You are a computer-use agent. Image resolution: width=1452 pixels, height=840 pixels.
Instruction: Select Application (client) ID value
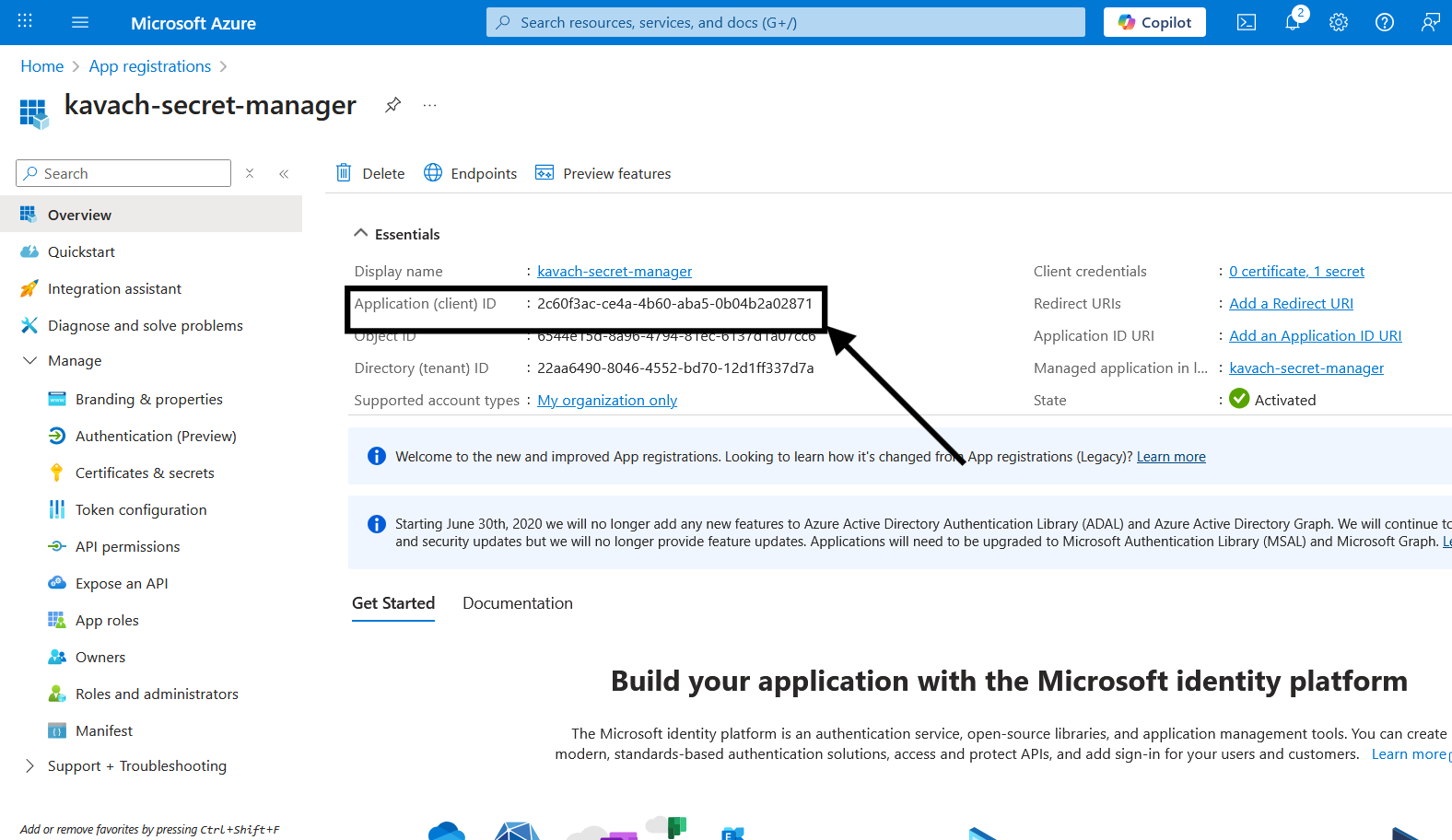tap(674, 303)
